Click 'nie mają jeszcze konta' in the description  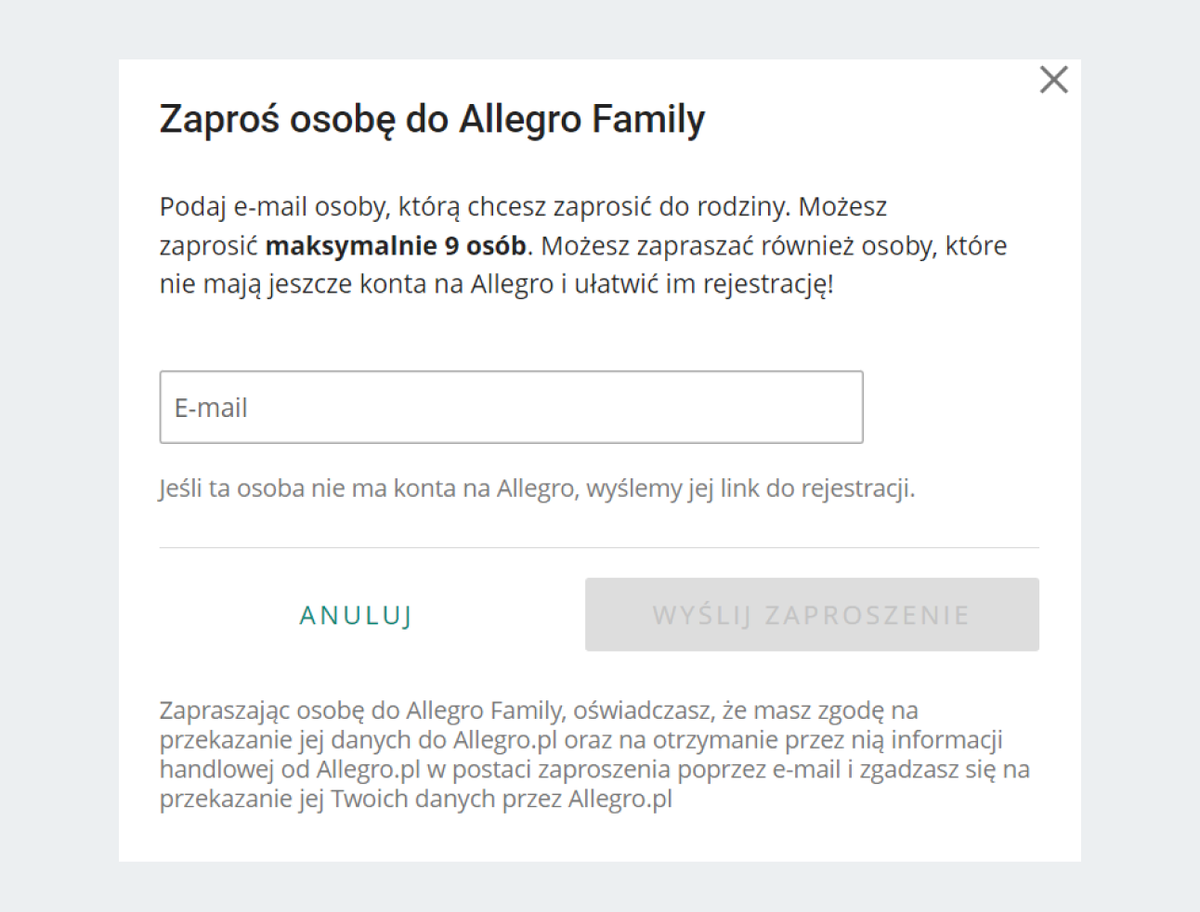[x=270, y=284]
